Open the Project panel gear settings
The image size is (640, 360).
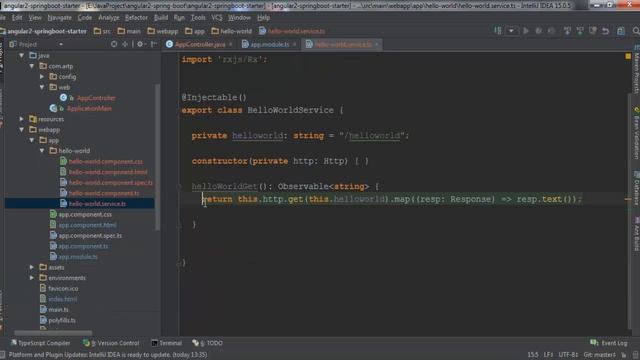[x=141, y=44]
